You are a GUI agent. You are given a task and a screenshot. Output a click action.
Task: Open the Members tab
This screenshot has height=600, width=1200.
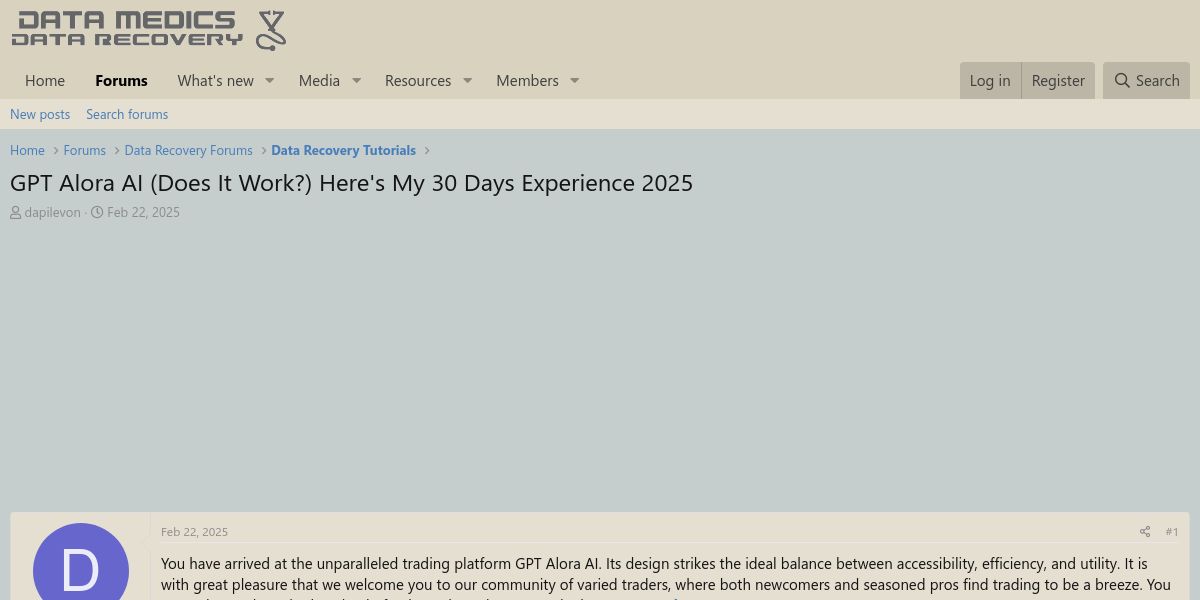coord(527,81)
